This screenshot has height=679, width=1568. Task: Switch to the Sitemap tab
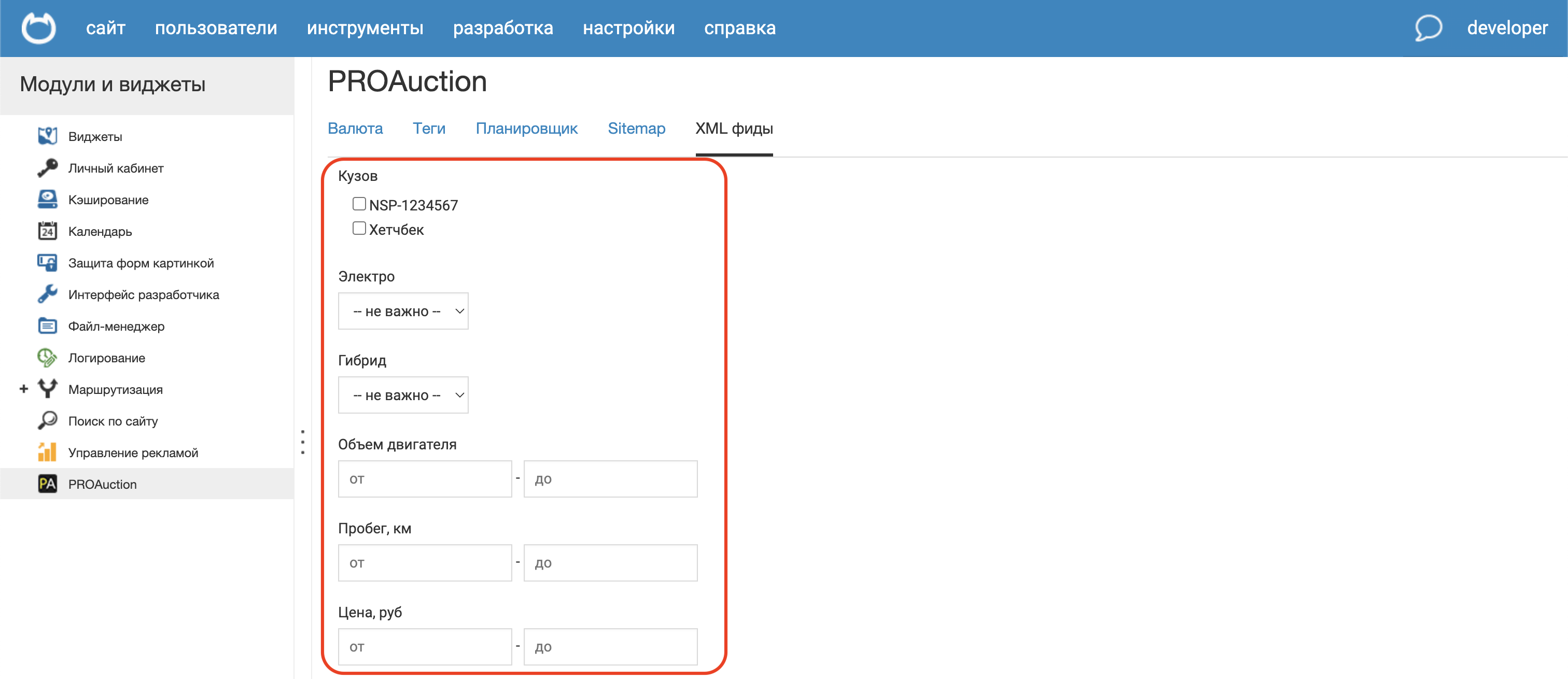point(637,129)
